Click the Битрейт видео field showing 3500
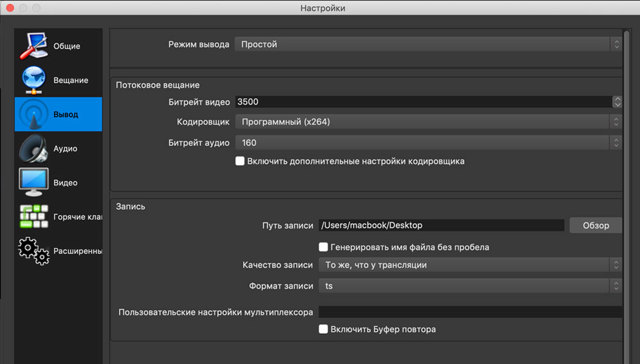 (423, 102)
